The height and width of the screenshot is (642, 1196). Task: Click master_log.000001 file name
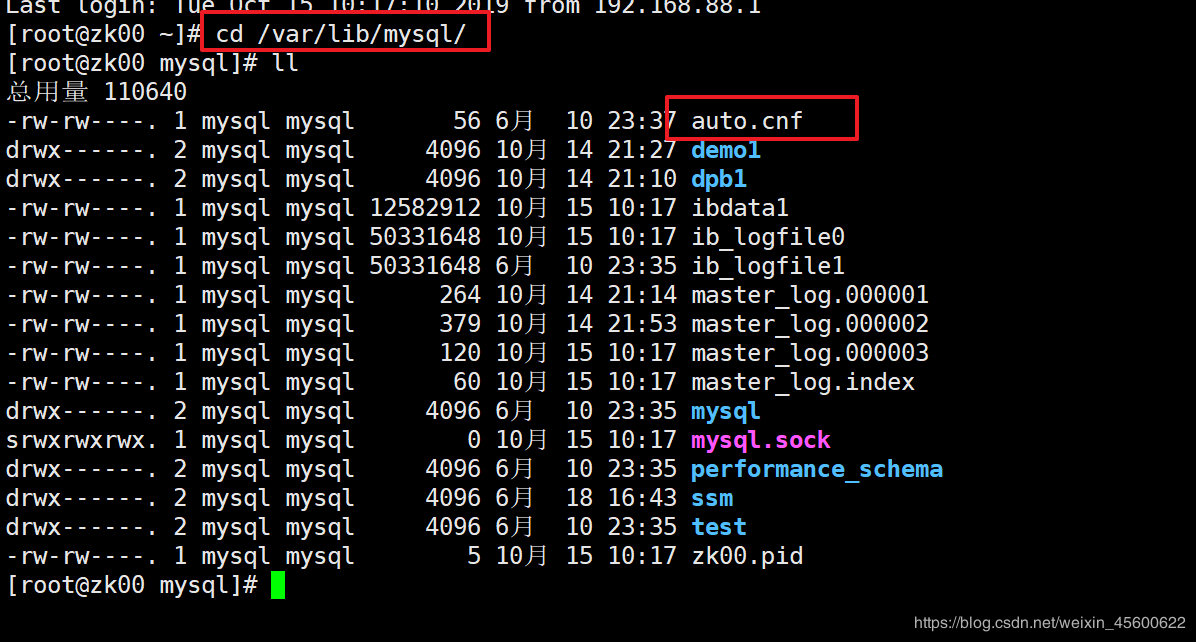pos(809,294)
